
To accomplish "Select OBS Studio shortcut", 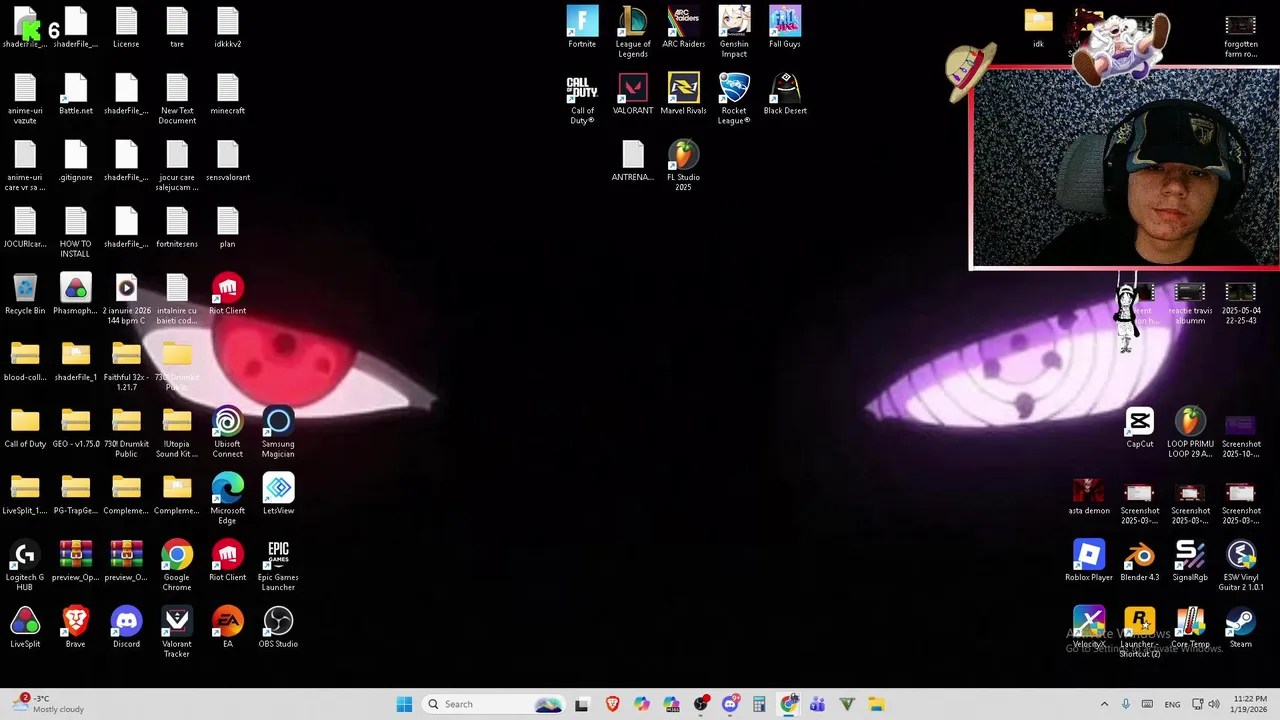I will tap(278, 627).
